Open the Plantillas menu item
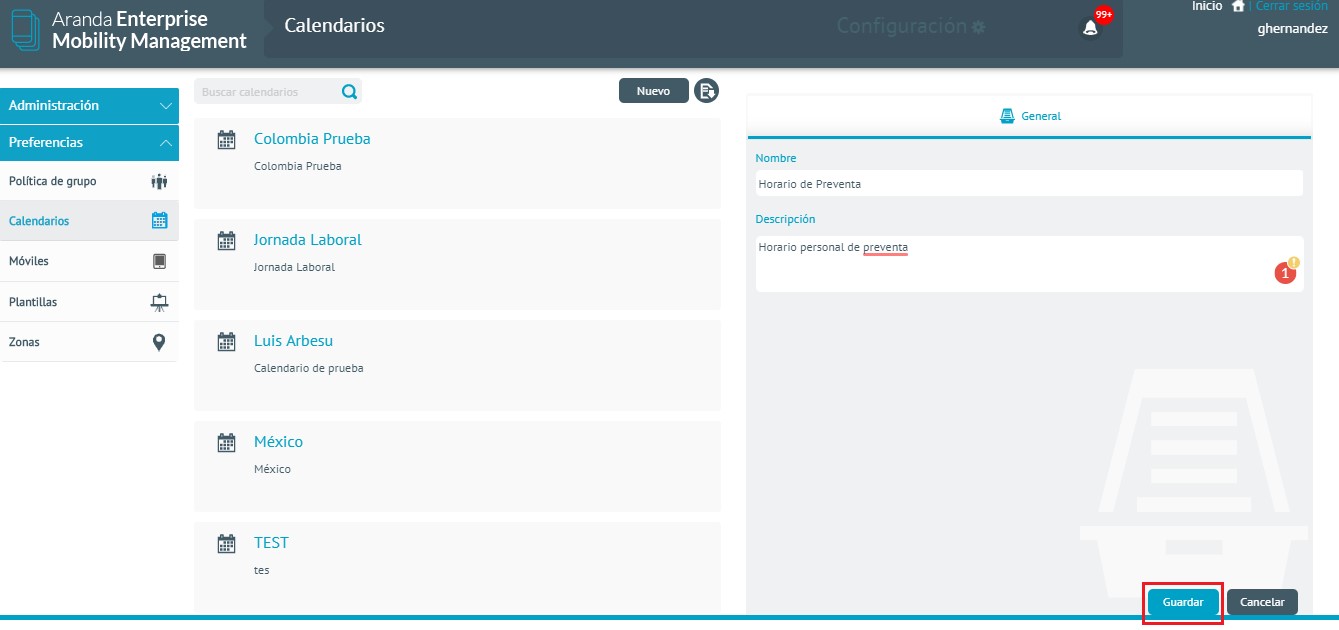Viewport: 1339px width, 630px height. pyautogui.click(x=90, y=301)
